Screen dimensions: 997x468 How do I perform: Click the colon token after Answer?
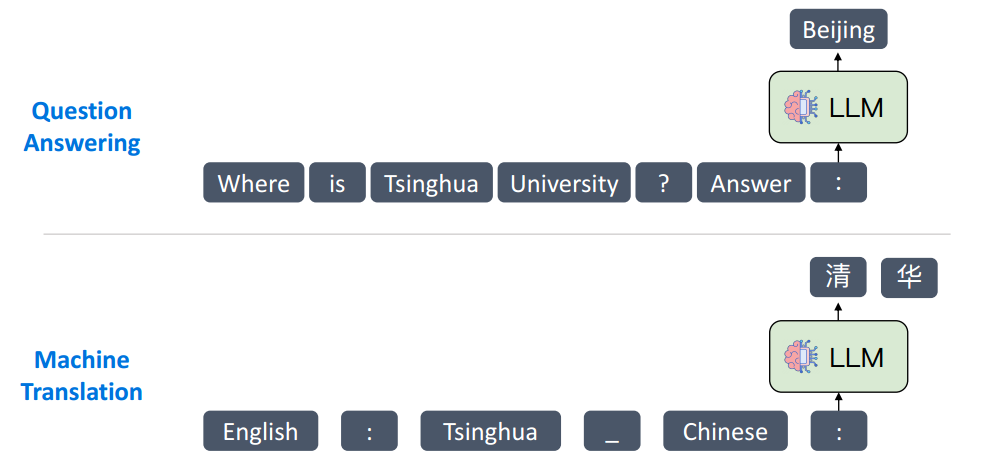[838, 183]
